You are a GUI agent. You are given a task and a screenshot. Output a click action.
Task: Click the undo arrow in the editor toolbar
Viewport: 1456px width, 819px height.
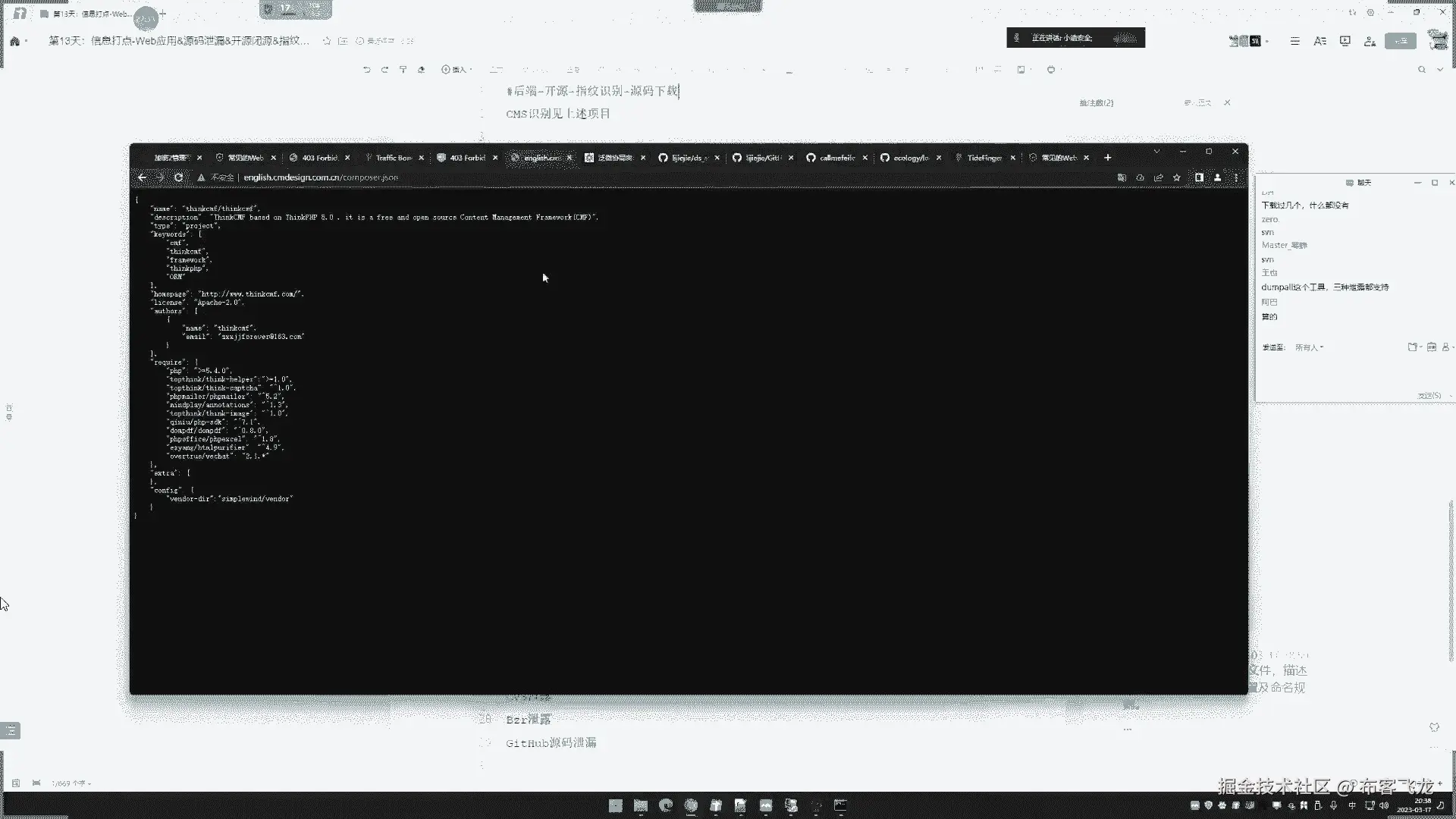(x=367, y=70)
